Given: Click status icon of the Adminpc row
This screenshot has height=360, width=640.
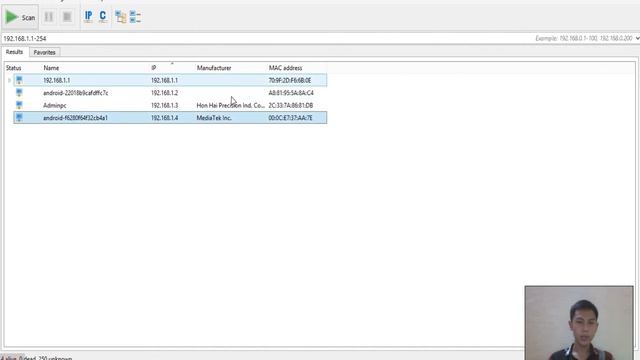Looking at the screenshot, I should click(x=19, y=105).
